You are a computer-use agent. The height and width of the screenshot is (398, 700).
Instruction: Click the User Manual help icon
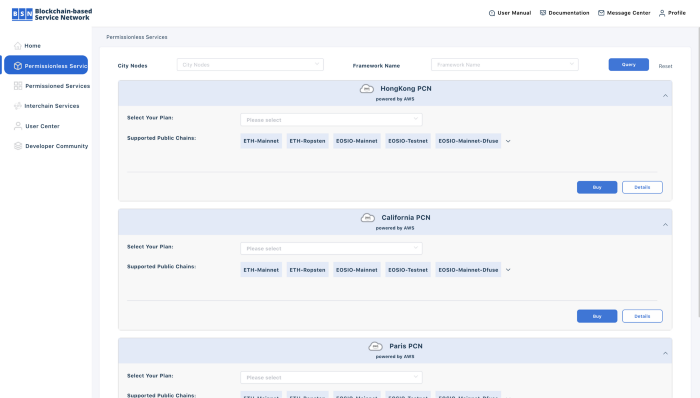pos(492,13)
